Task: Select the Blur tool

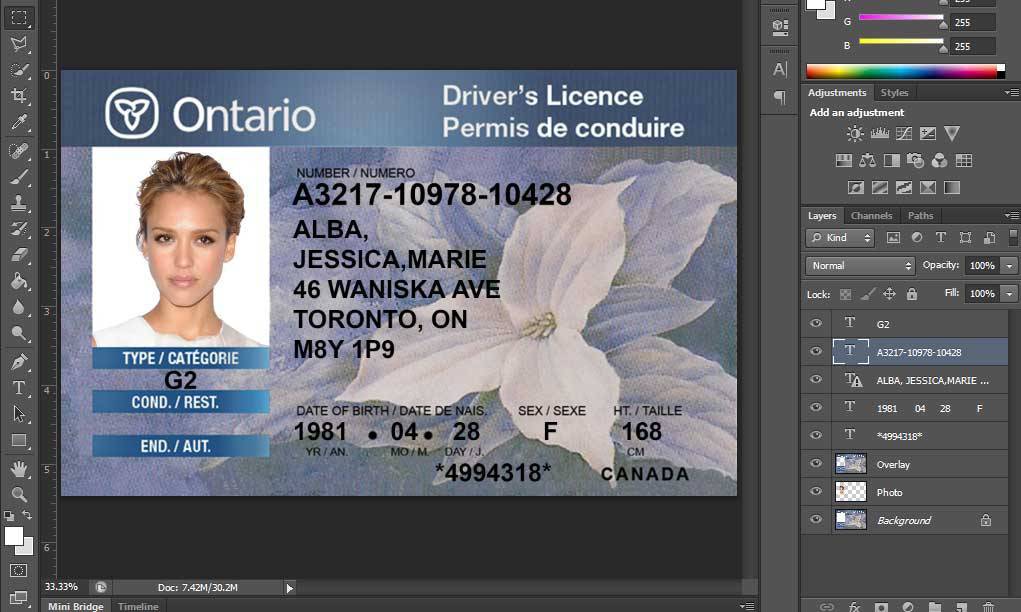Action: tap(19, 307)
